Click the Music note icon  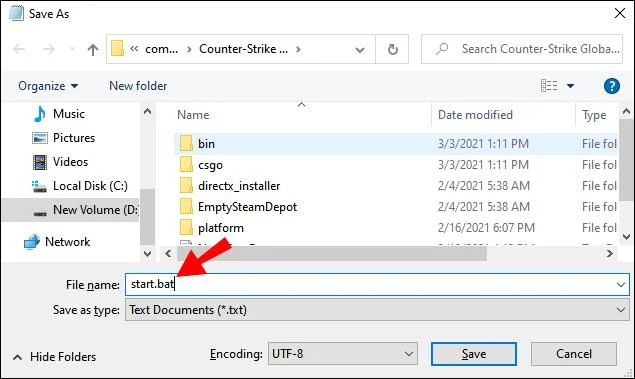(x=40, y=114)
